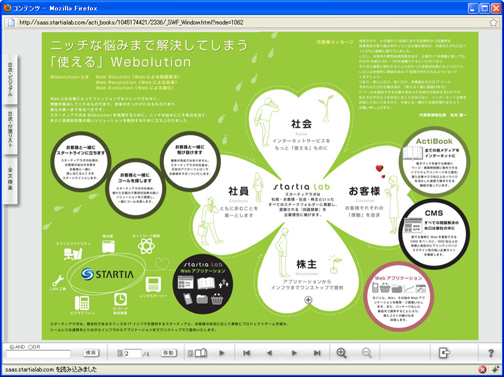Bookmark the page using the star icon
The width and height of the screenshot is (504, 377).
tap(493, 22)
